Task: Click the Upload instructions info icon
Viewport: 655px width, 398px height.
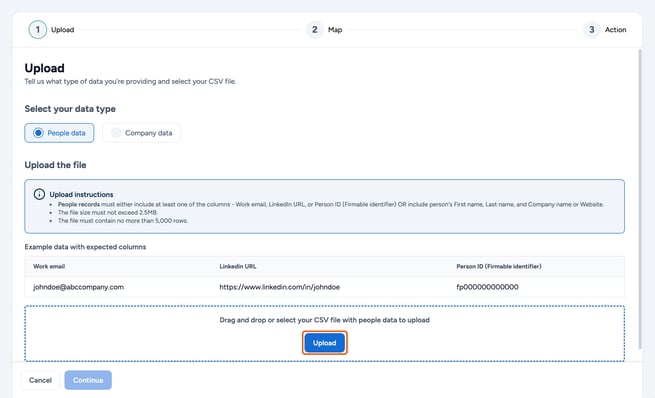Action: pos(39,194)
